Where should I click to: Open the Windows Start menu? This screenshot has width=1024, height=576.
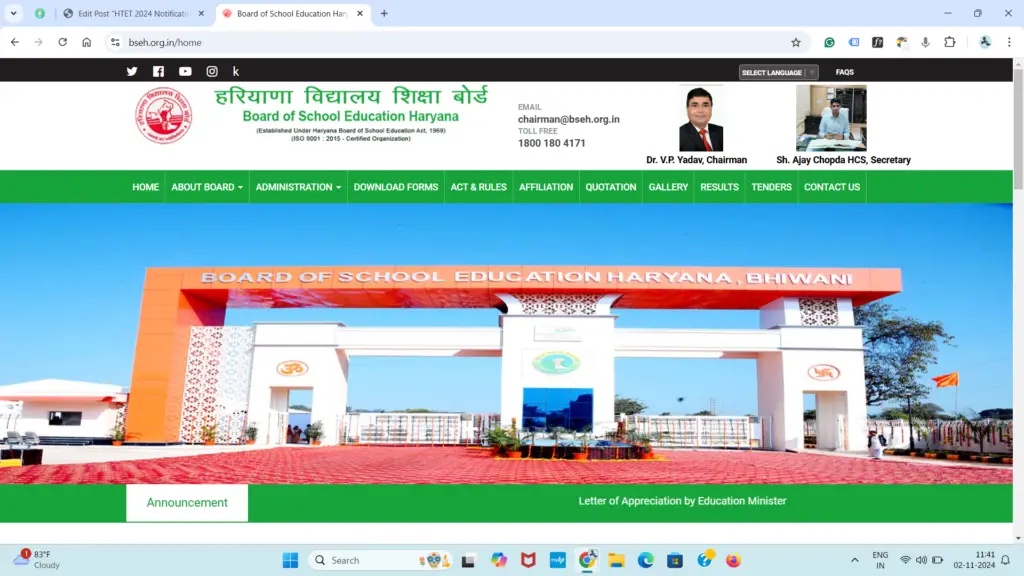tap(290, 560)
